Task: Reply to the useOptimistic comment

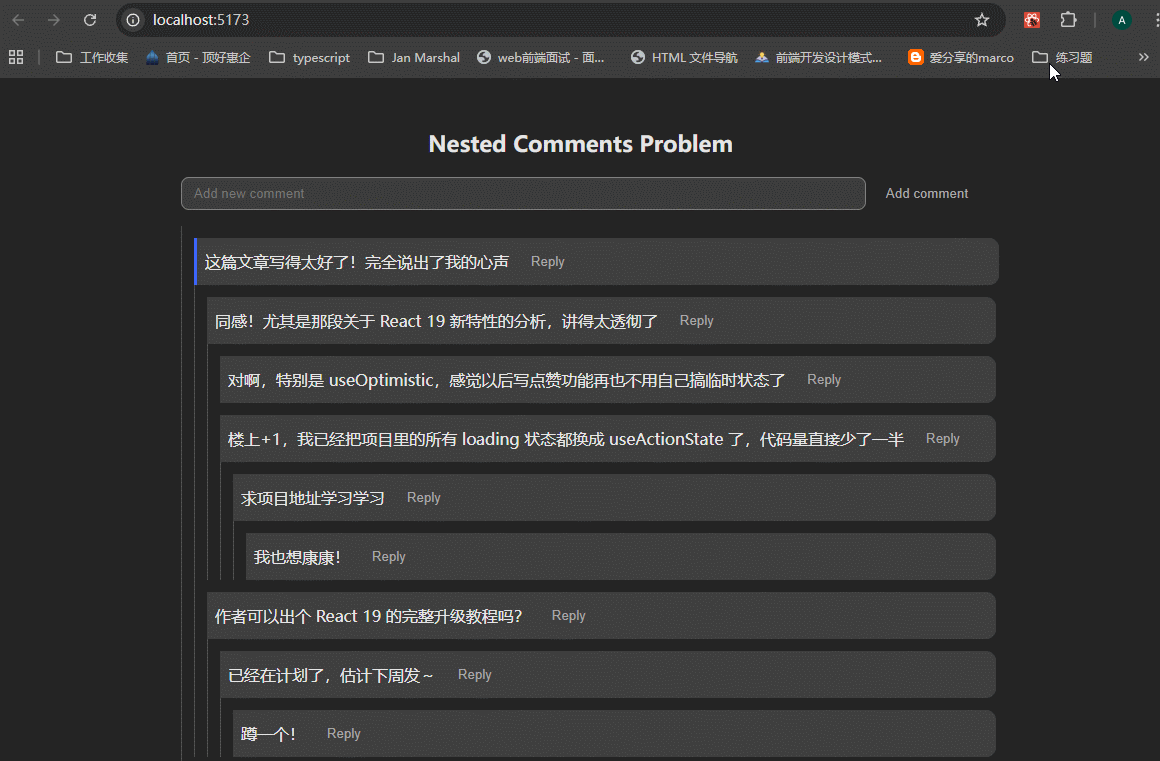Action: click(x=824, y=380)
